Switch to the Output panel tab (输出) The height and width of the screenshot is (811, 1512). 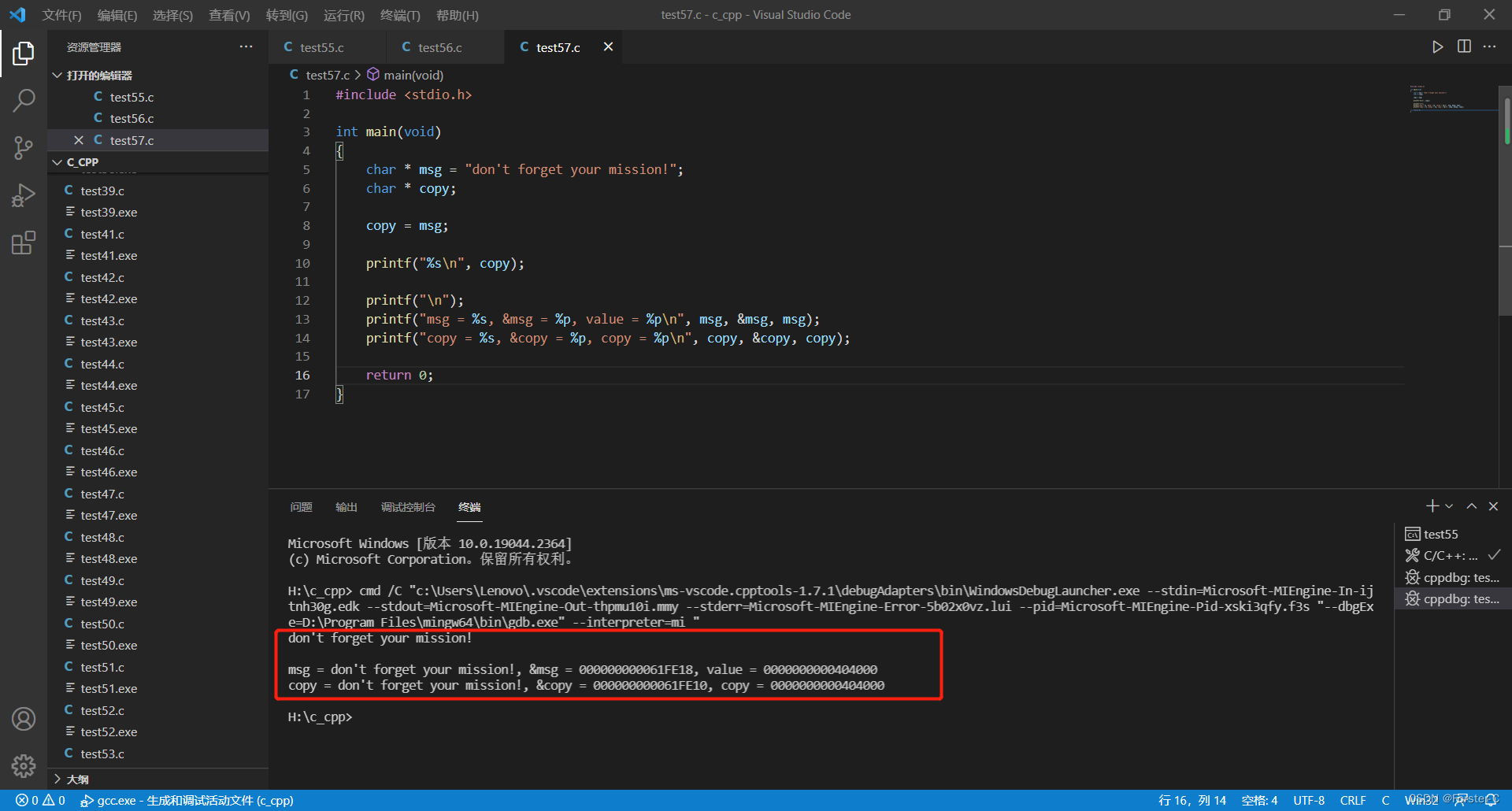click(x=346, y=507)
